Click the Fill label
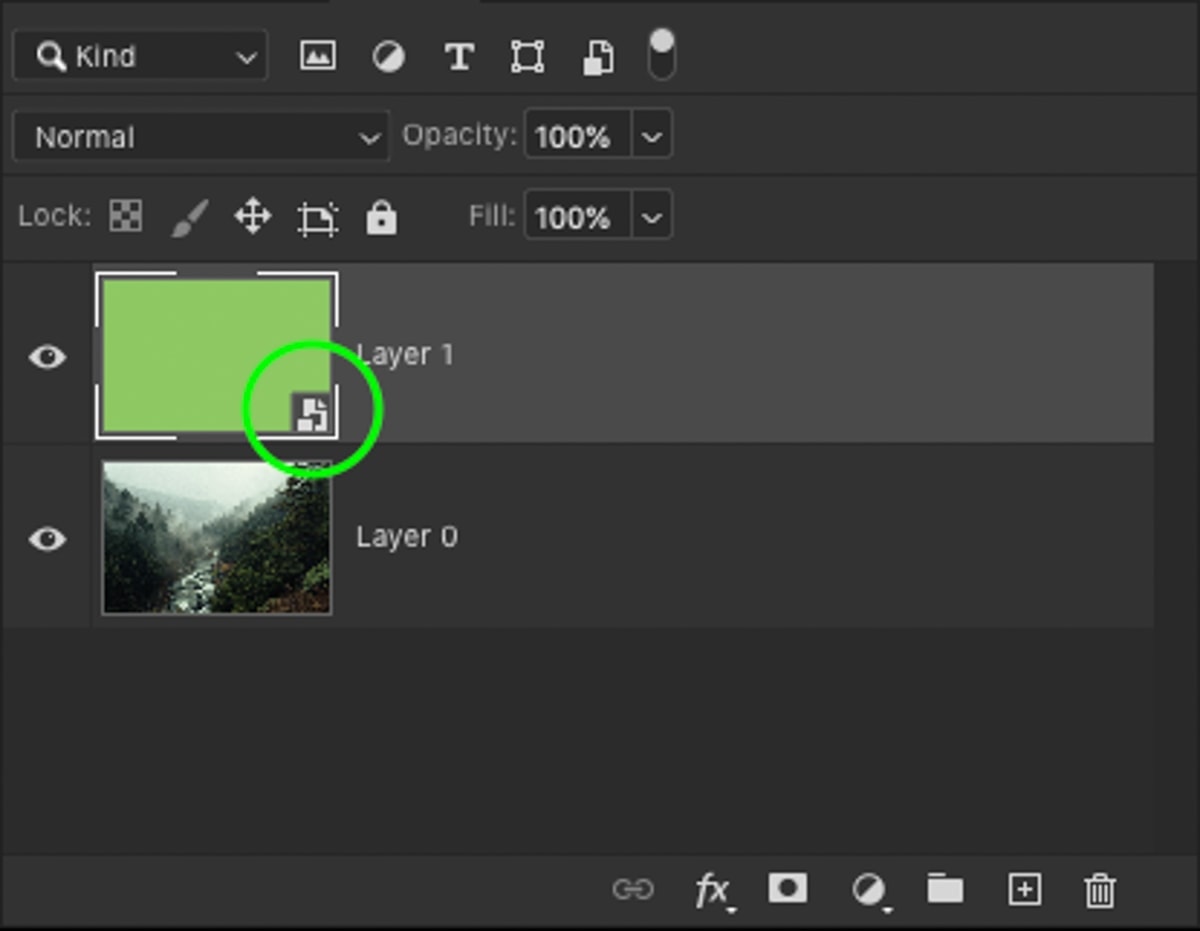 493,216
